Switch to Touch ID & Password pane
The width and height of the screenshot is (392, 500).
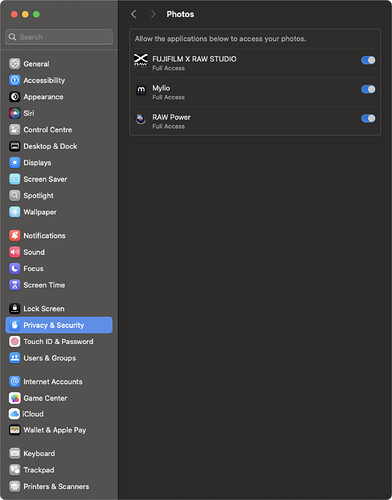(x=59, y=342)
